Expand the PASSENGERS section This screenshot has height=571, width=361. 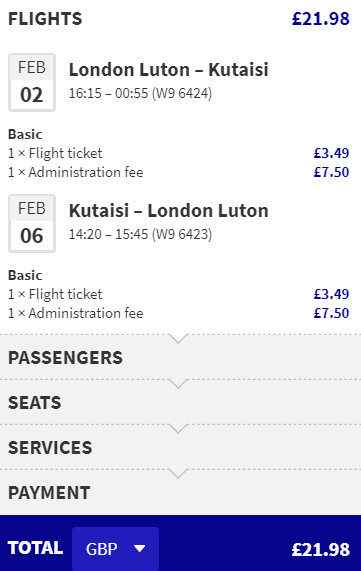(180, 358)
